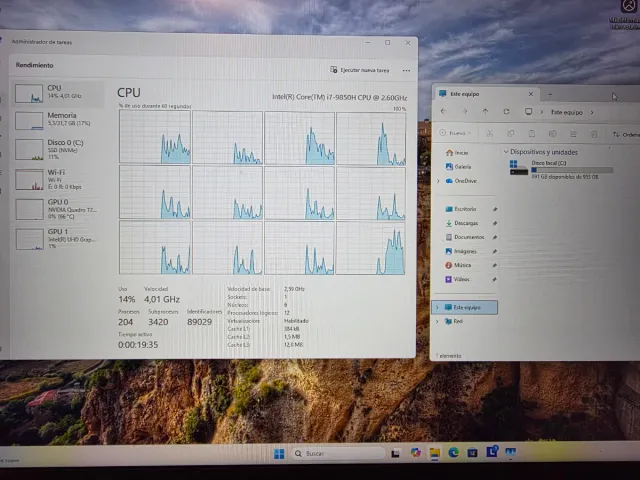Select Memoria in the performance list
640x480 pixels.
pyautogui.click(x=58, y=120)
